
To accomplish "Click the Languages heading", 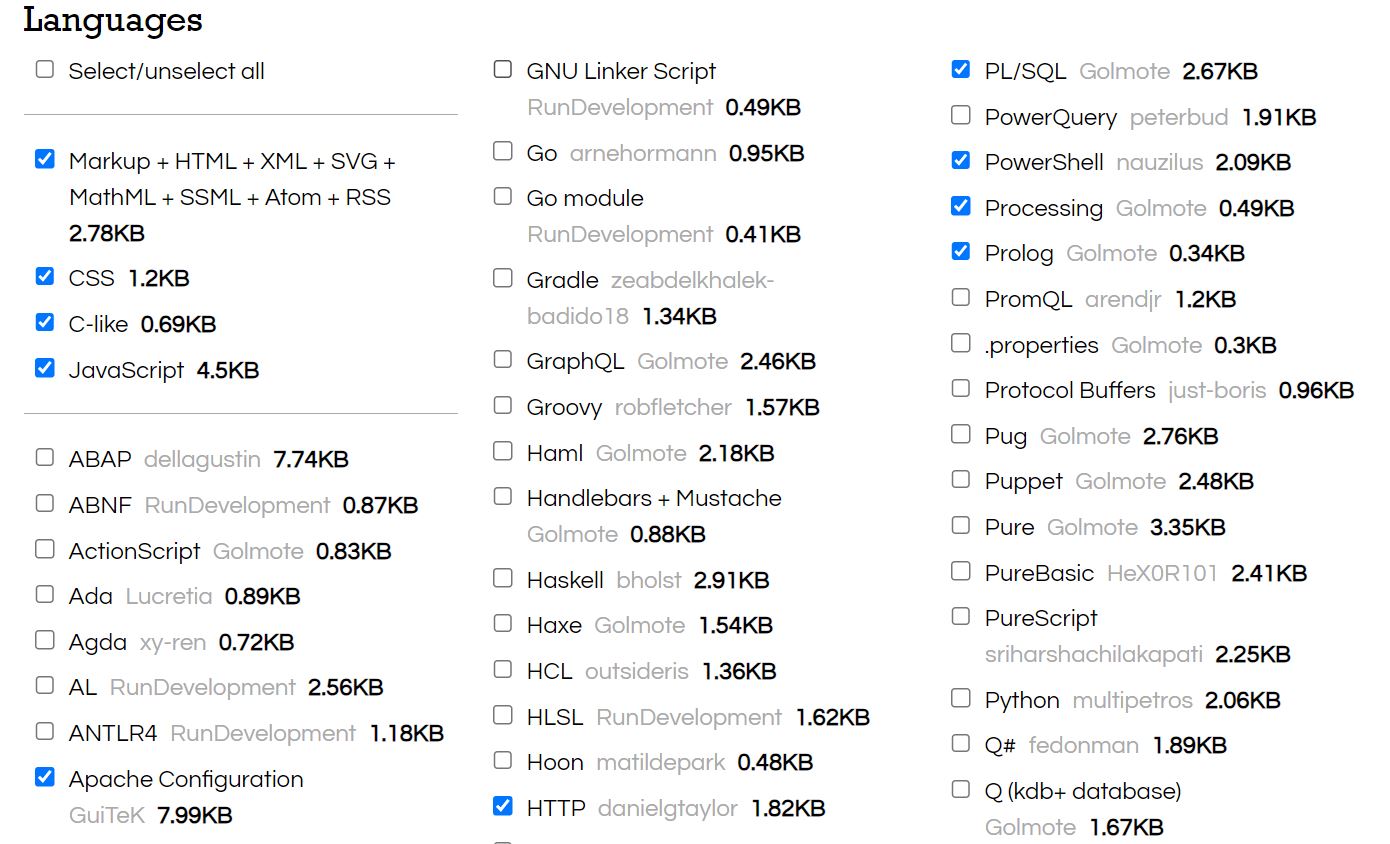I will point(113,19).
